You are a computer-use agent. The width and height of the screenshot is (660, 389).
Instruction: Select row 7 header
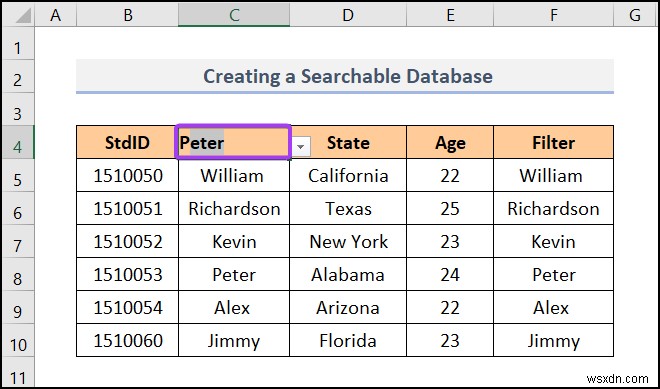tap(18, 241)
